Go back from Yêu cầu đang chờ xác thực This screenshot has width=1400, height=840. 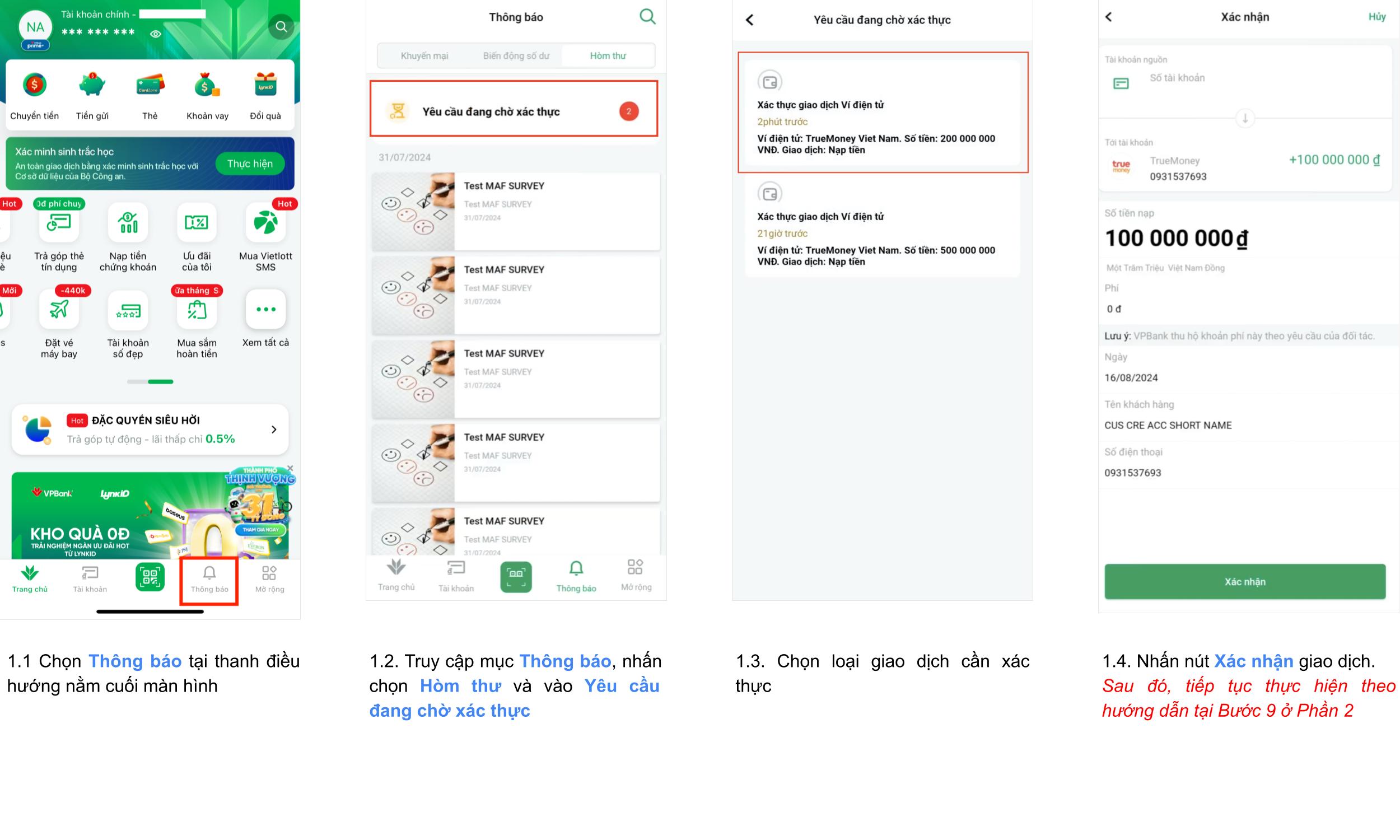click(x=750, y=20)
